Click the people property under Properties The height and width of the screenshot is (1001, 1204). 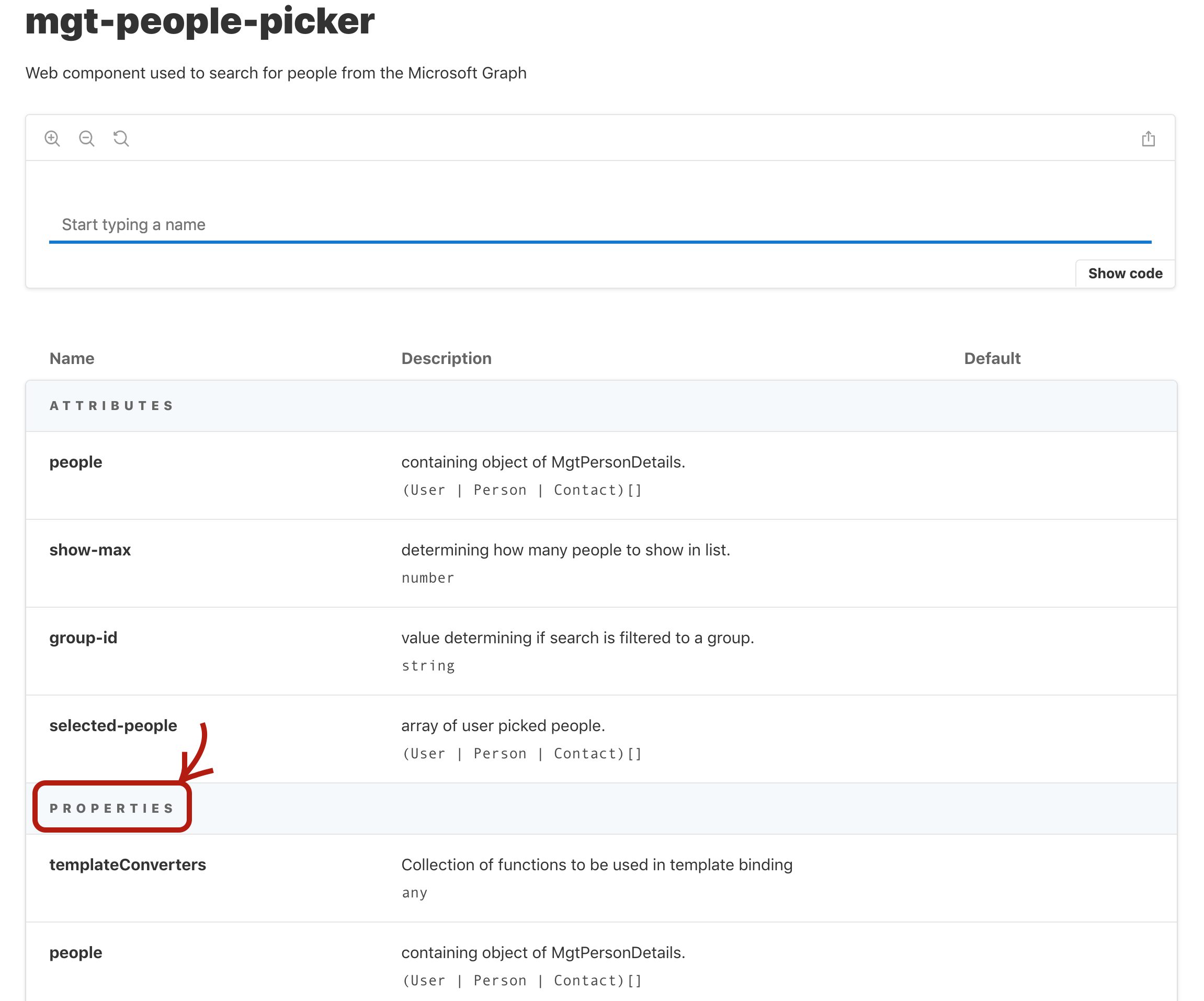click(x=76, y=952)
